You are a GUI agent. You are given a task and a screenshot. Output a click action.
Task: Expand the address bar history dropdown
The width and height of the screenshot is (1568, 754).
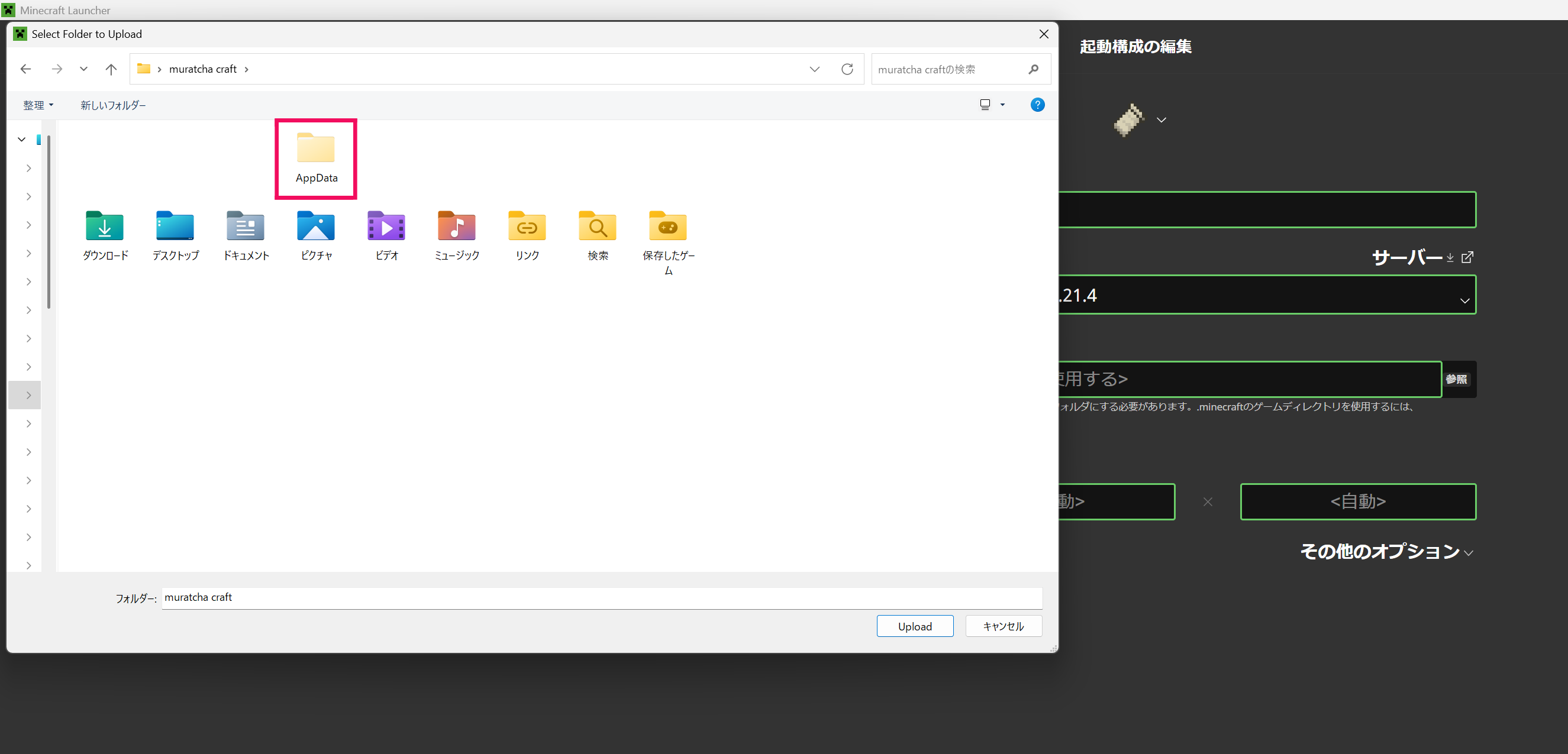pos(814,69)
